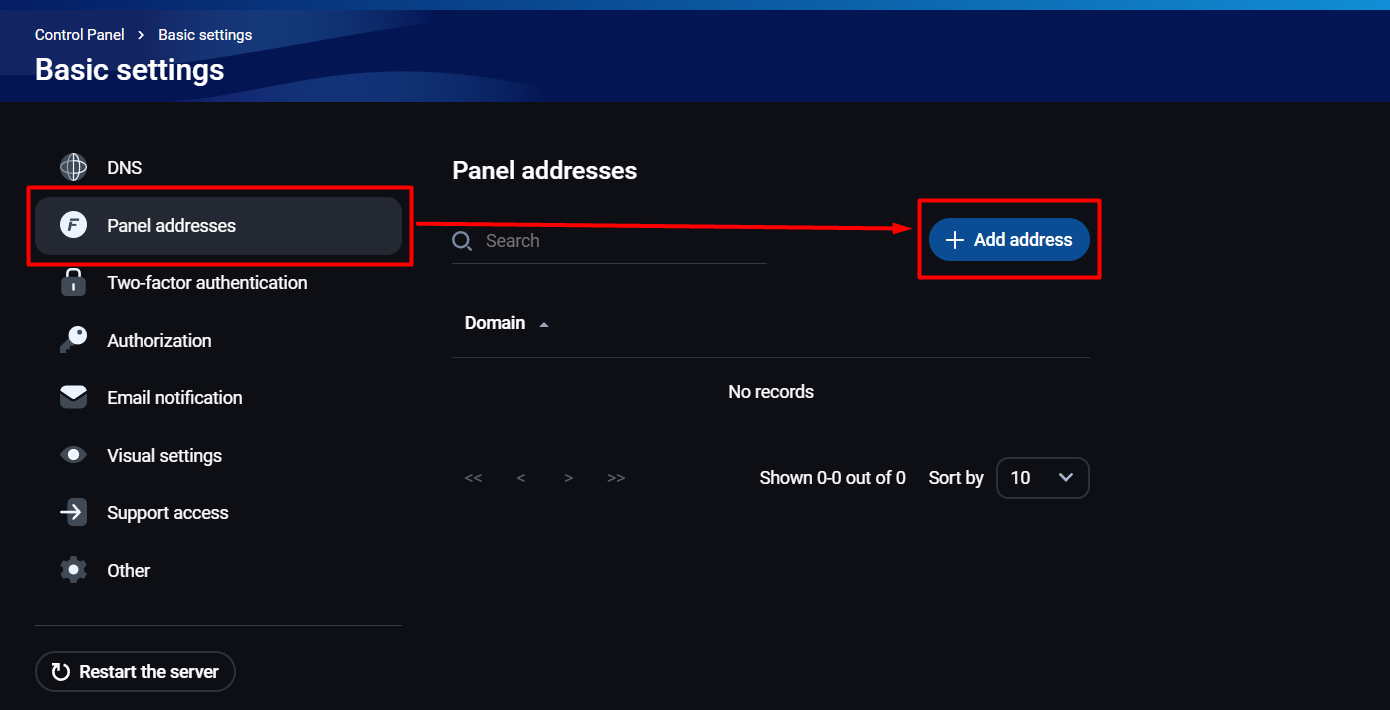Click the 'Basic settings' page title

(130, 70)
